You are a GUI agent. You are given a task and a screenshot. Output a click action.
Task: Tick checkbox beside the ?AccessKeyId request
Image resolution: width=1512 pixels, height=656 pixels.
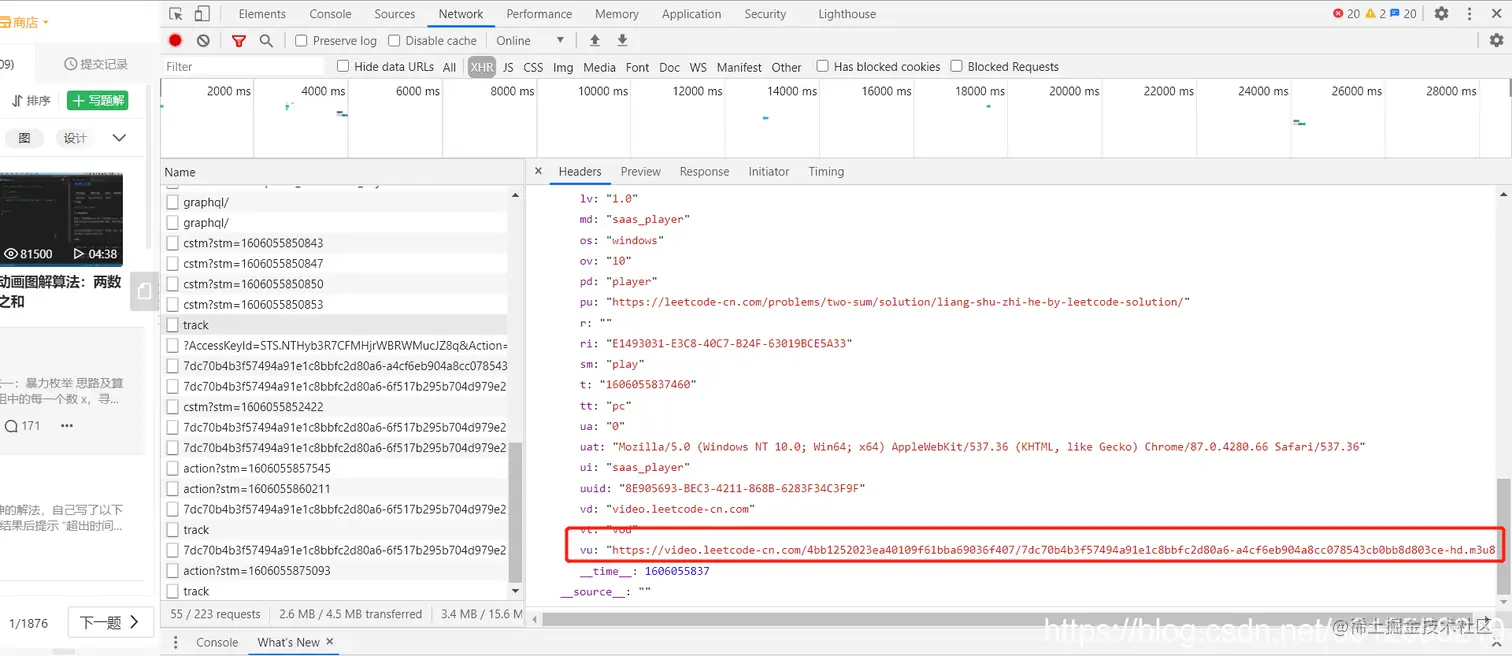click(172, 345)
